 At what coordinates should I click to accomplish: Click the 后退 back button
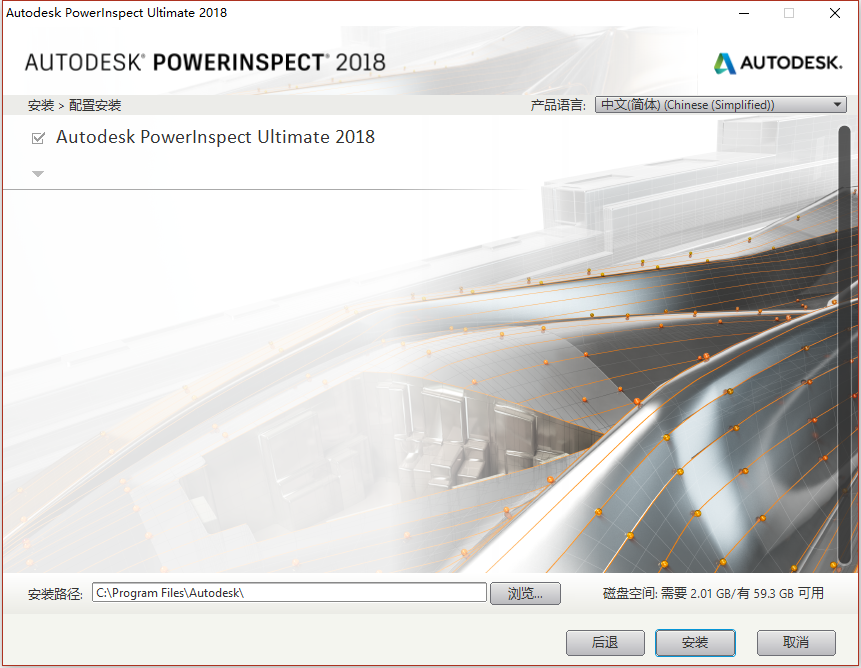[605, 642]
